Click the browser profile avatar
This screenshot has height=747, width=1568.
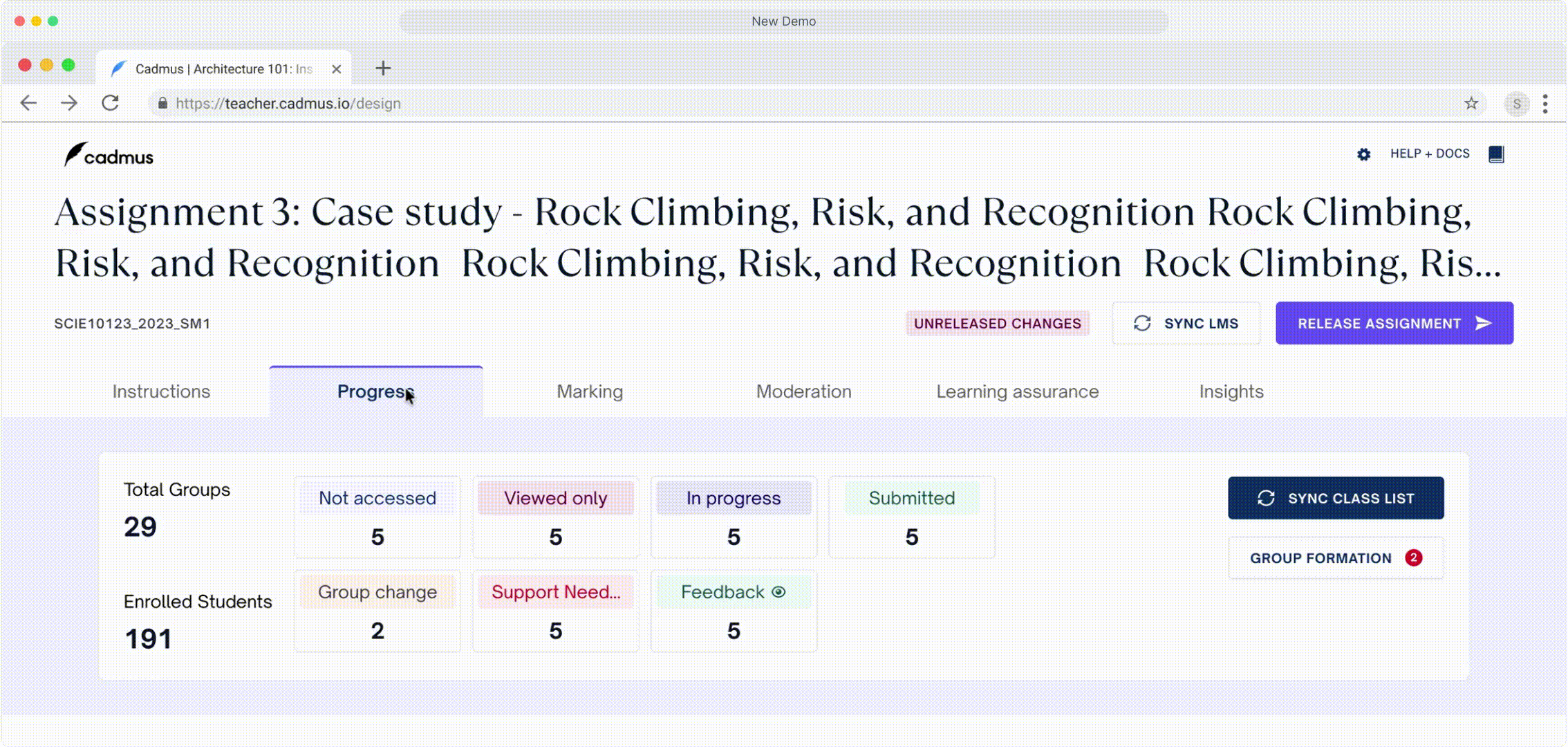(1516, 104)
